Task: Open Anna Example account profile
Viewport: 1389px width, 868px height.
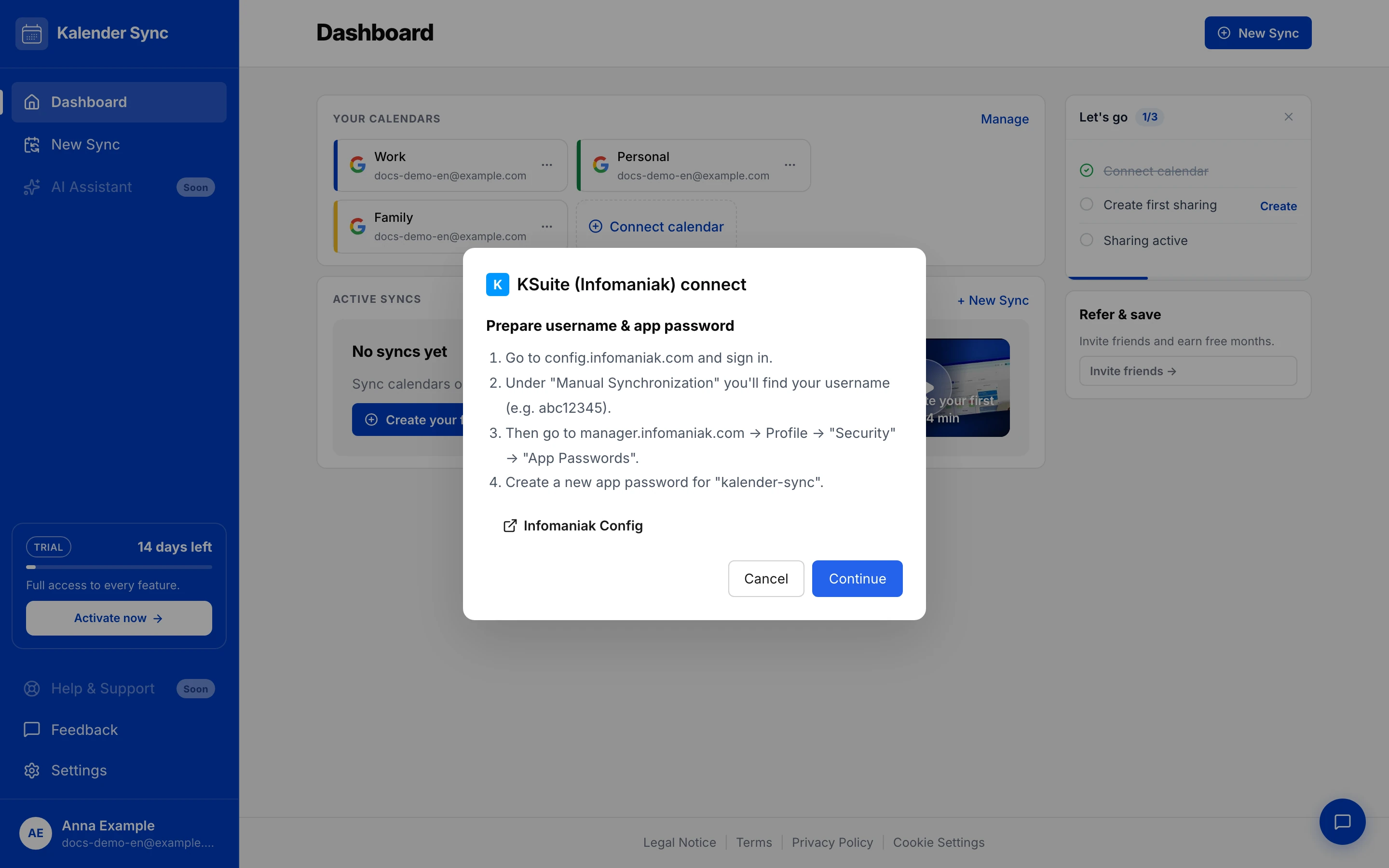Action: click(x=120, y=834)
